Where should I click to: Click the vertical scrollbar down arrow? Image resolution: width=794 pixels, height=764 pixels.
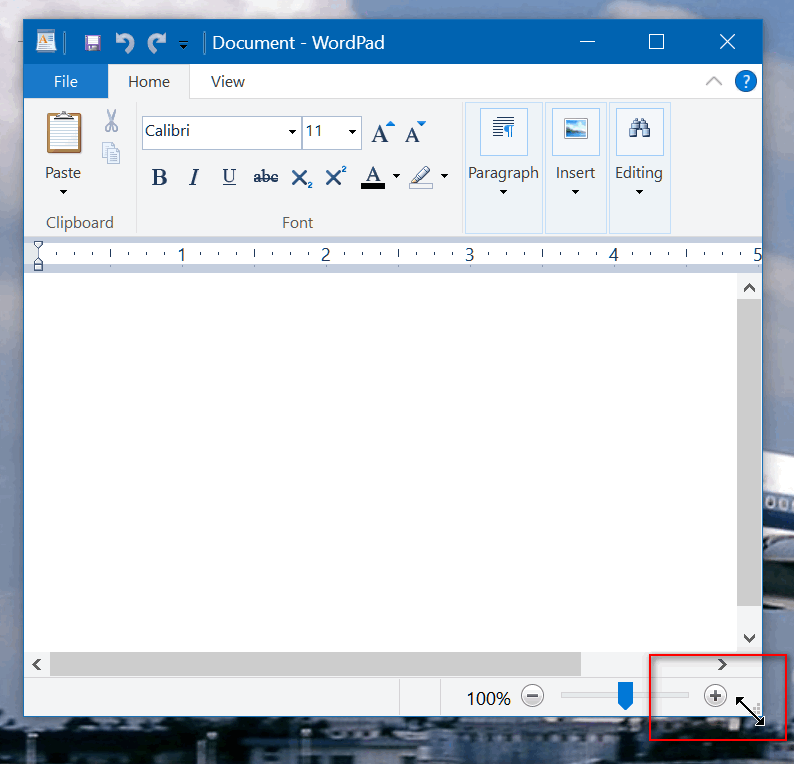click(749, 638)
